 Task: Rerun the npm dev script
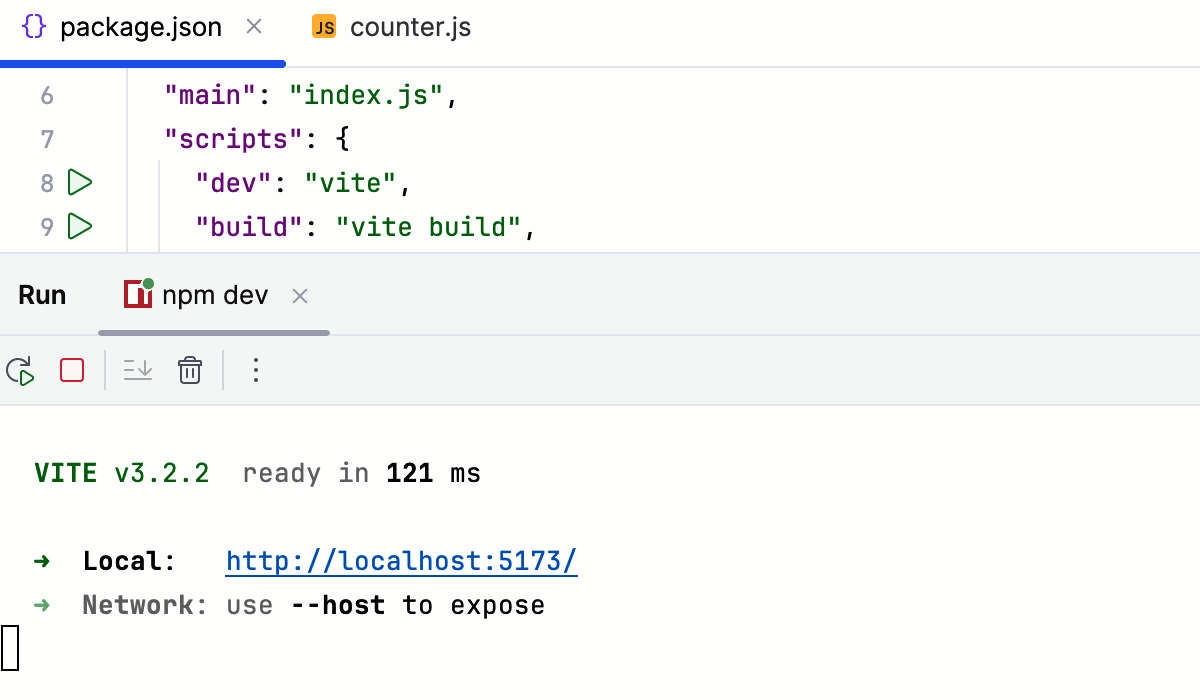tap(19, 370)
